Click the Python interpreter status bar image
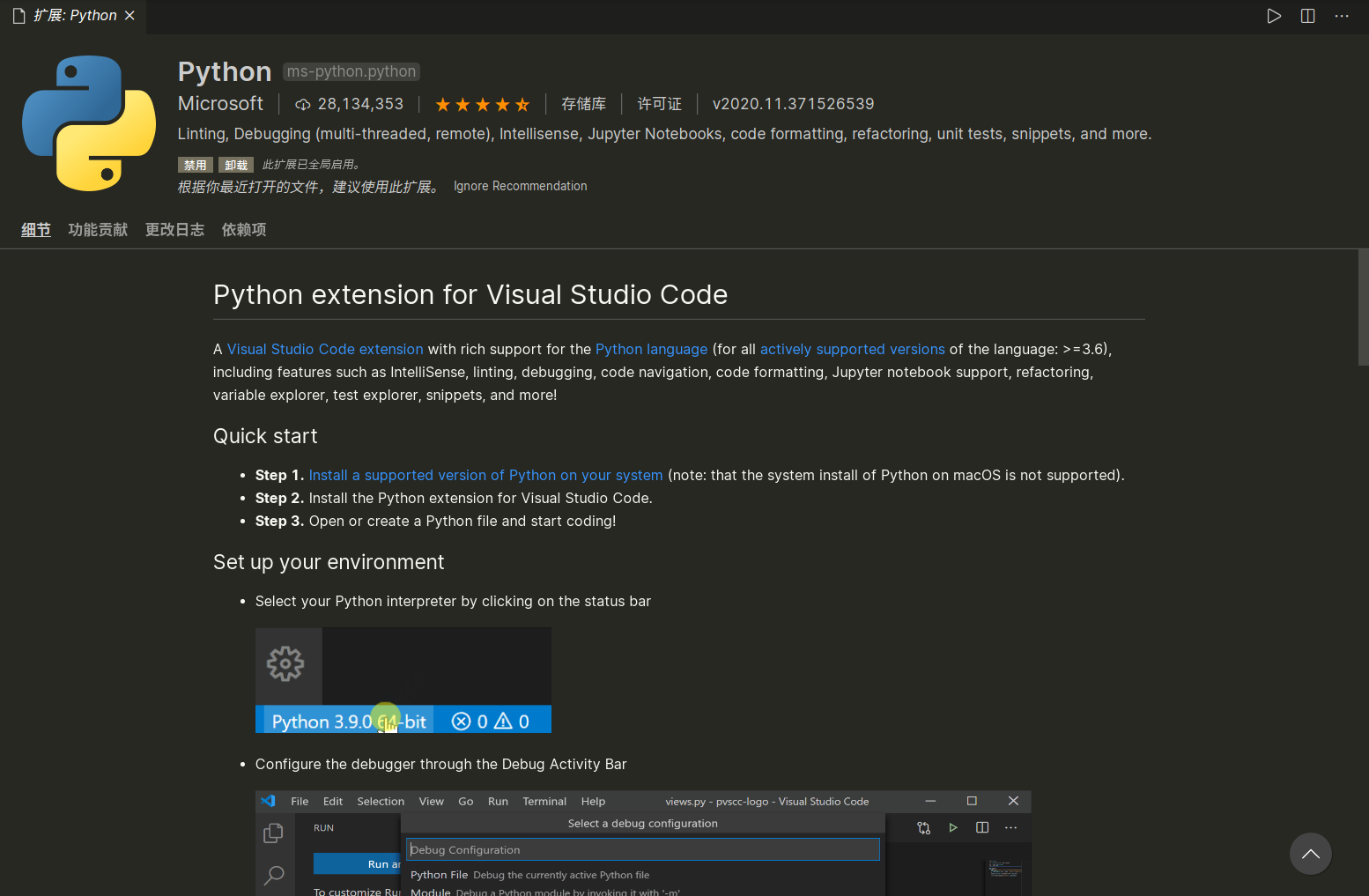This screenshot has width=1369, height=896. point(403,680)
